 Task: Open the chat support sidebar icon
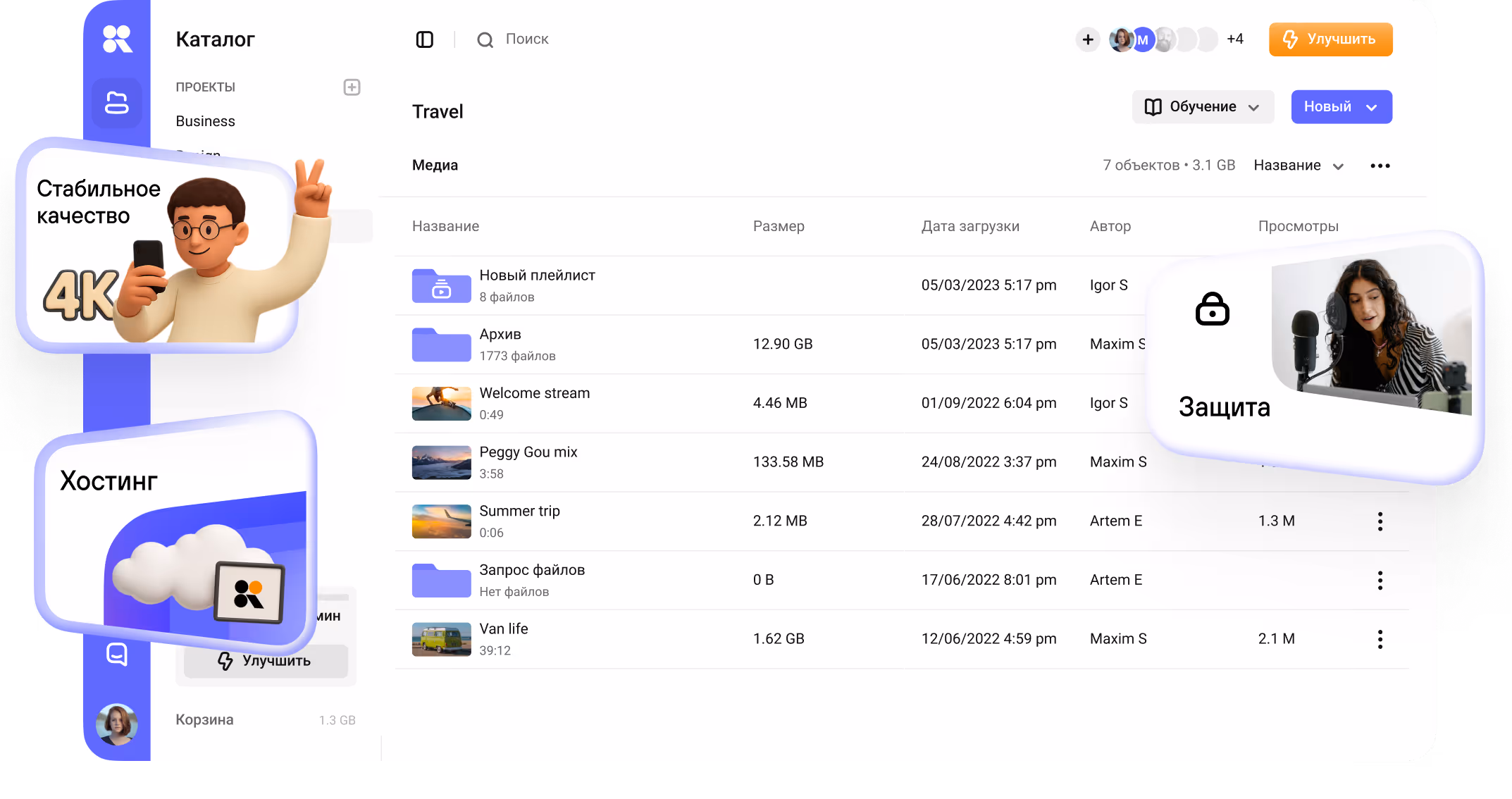(x=117, y=654)
